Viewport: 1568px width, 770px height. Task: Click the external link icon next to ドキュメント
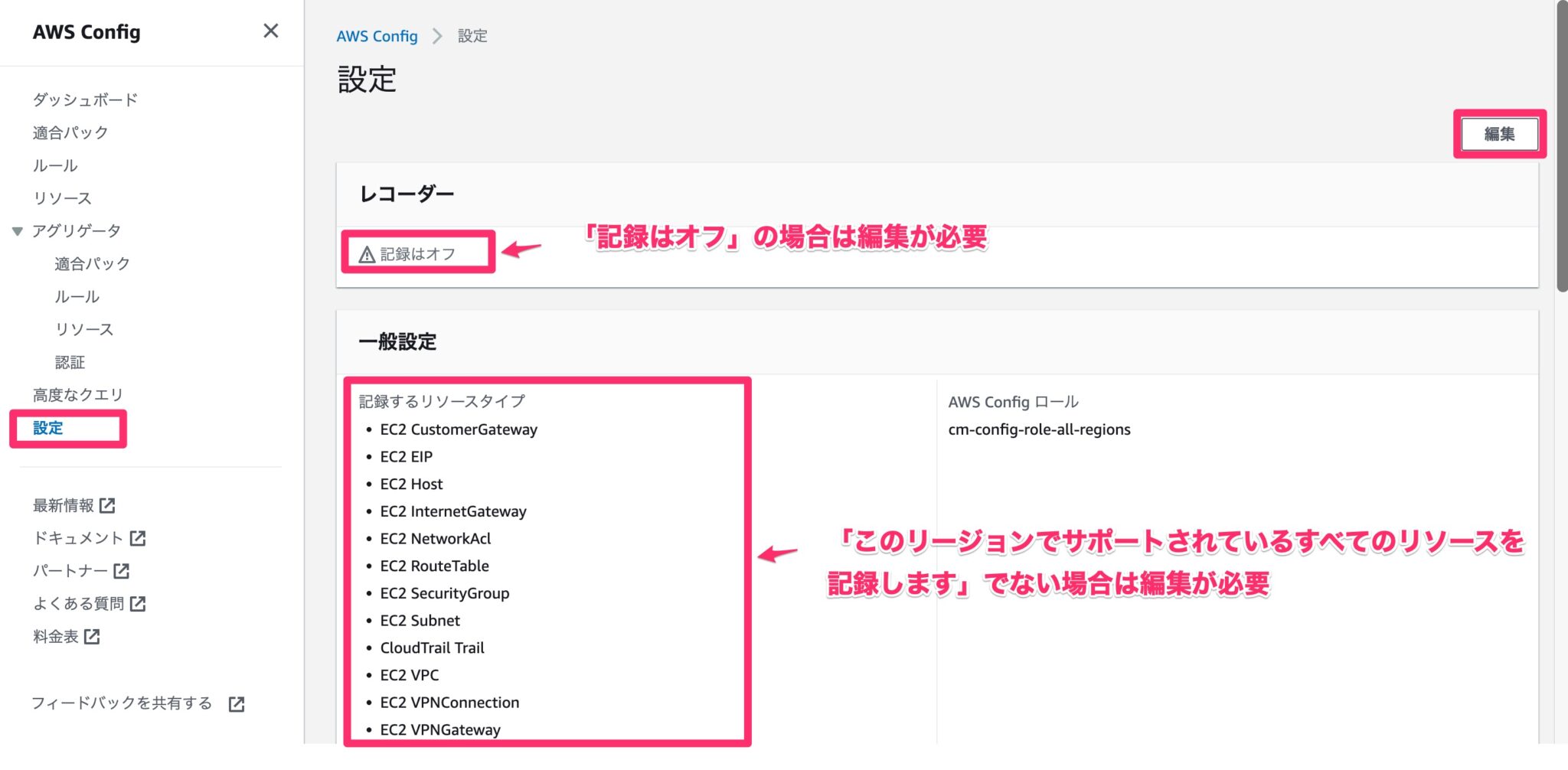click(138, 538)
